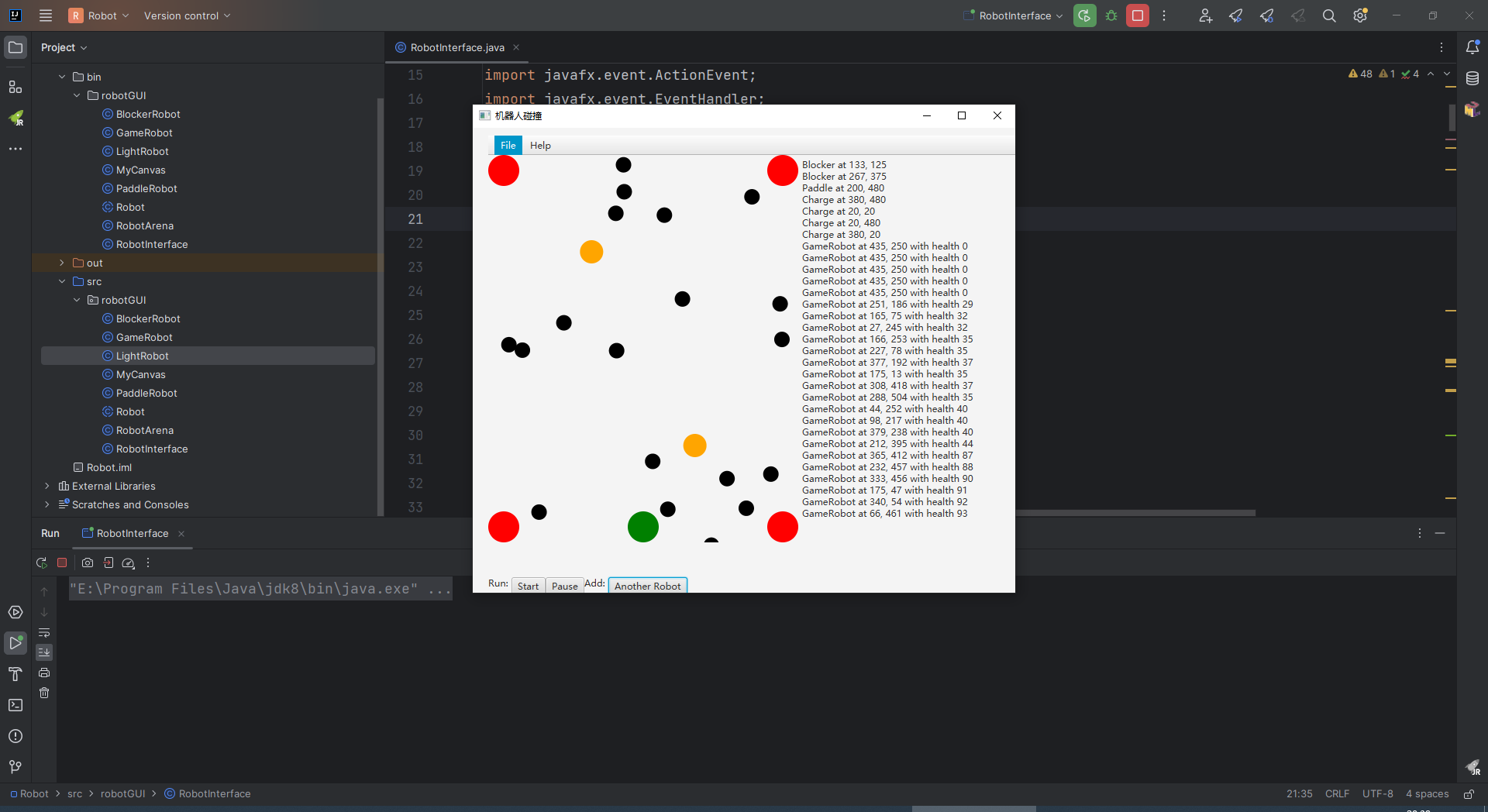Open 4 spaces indent setting
Screen dimensions: 1488x812
coord(1428,793)
